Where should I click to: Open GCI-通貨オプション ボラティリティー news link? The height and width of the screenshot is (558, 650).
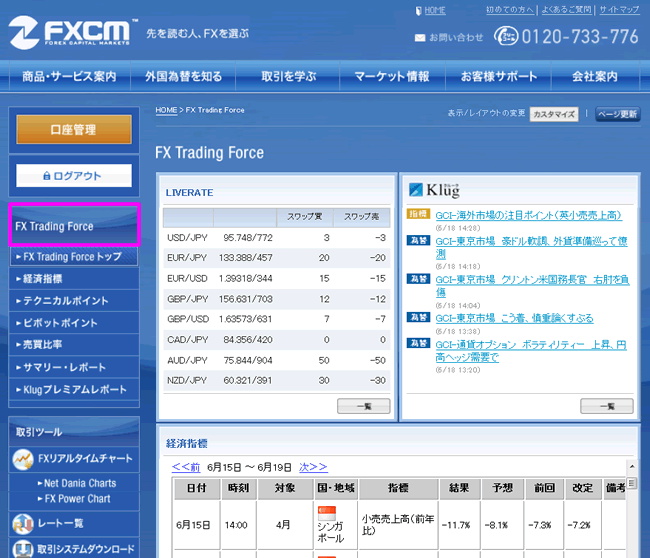[x=531, y=351]
